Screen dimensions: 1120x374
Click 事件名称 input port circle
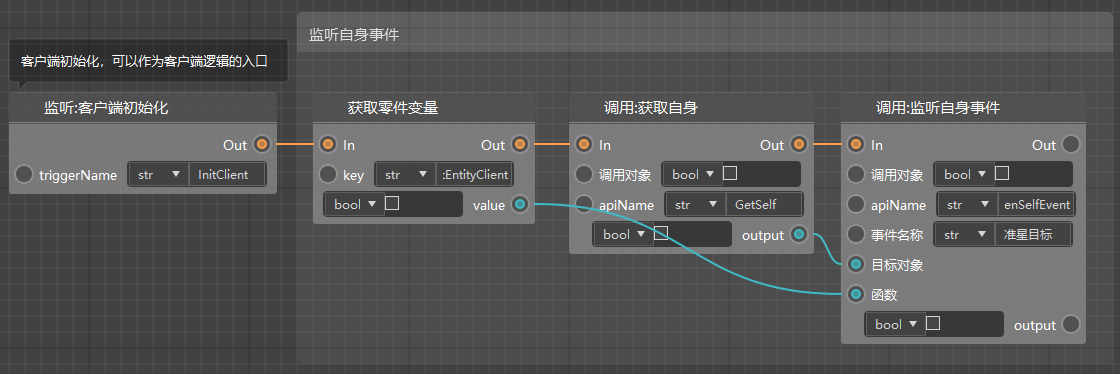(x=855, y=234)
